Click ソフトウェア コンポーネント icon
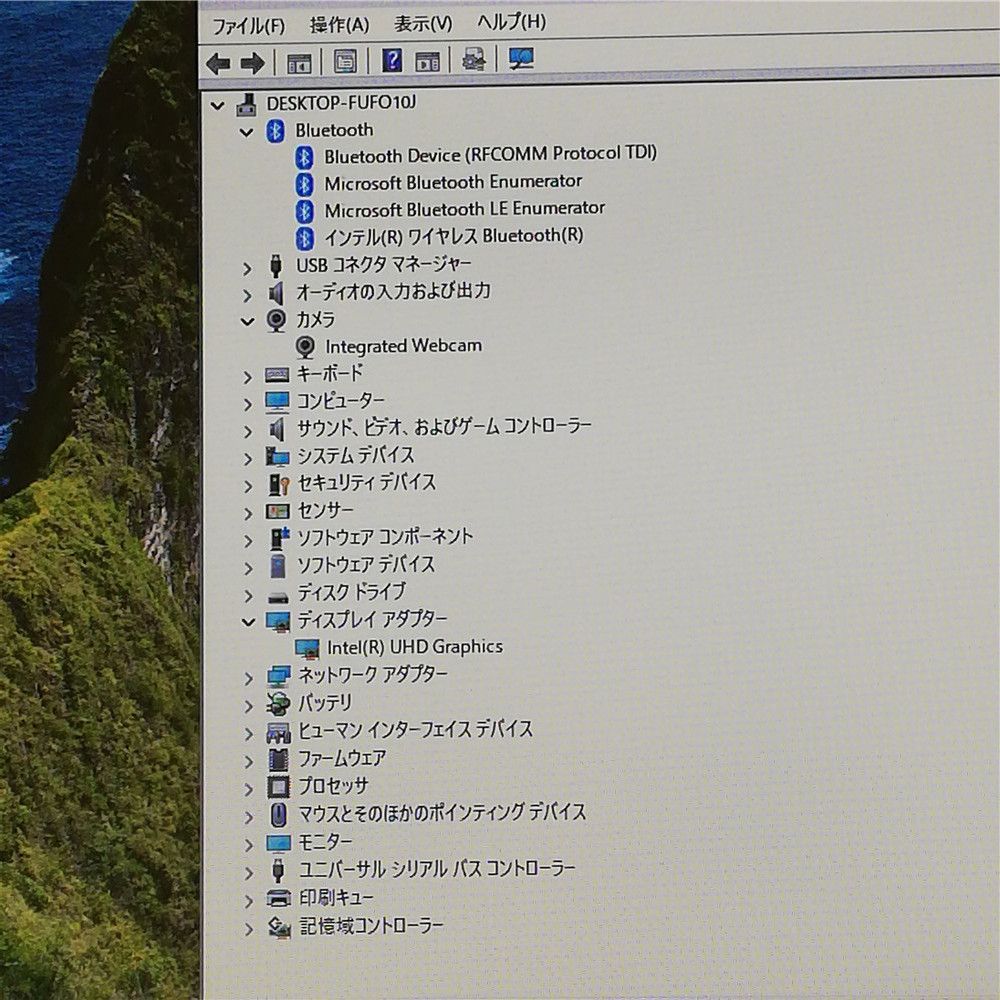1000x1000 pixels. pos(279,539)
